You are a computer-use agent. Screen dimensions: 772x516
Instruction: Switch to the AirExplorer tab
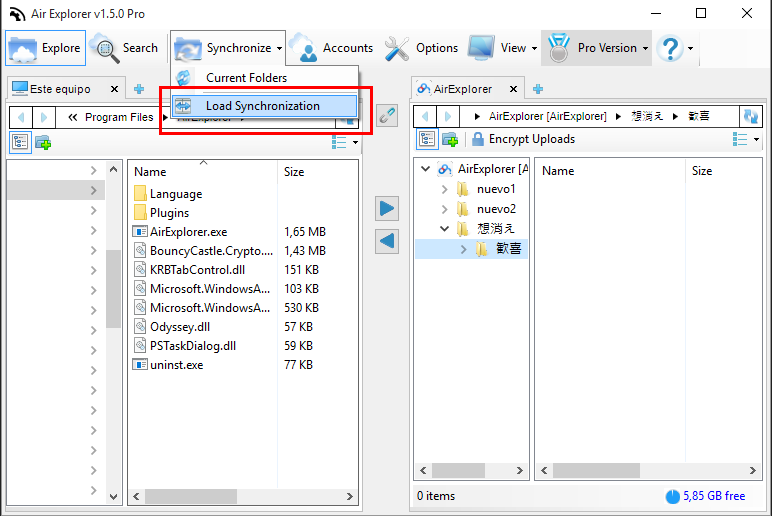462,89
